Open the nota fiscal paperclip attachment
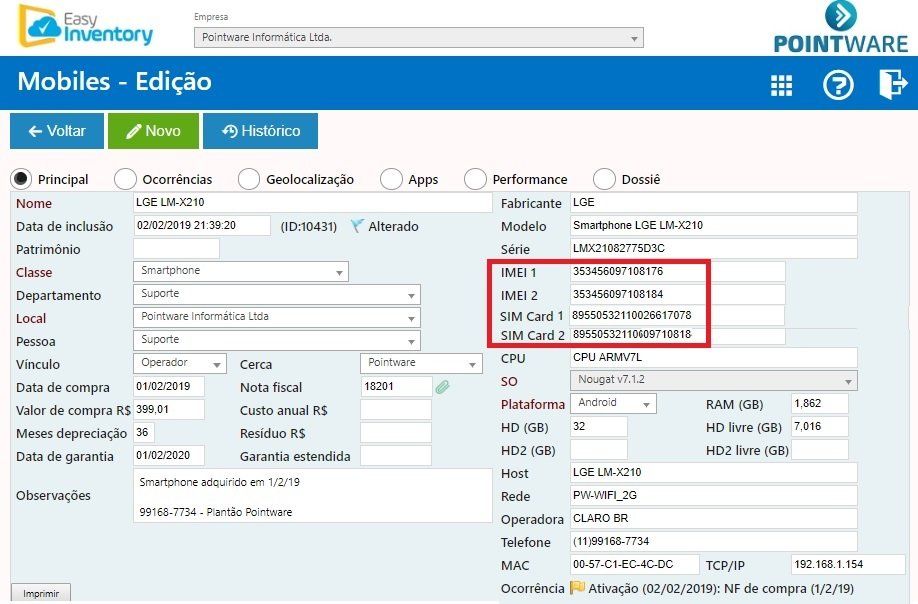 tap(443, 386)
